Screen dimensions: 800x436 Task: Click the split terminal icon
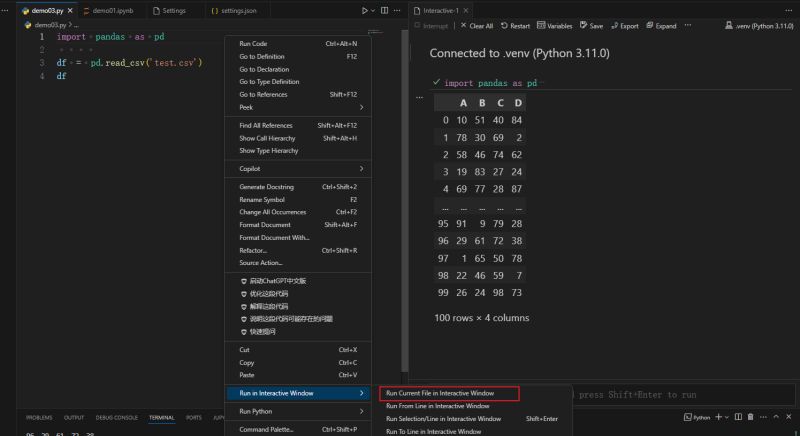[738, 417]
